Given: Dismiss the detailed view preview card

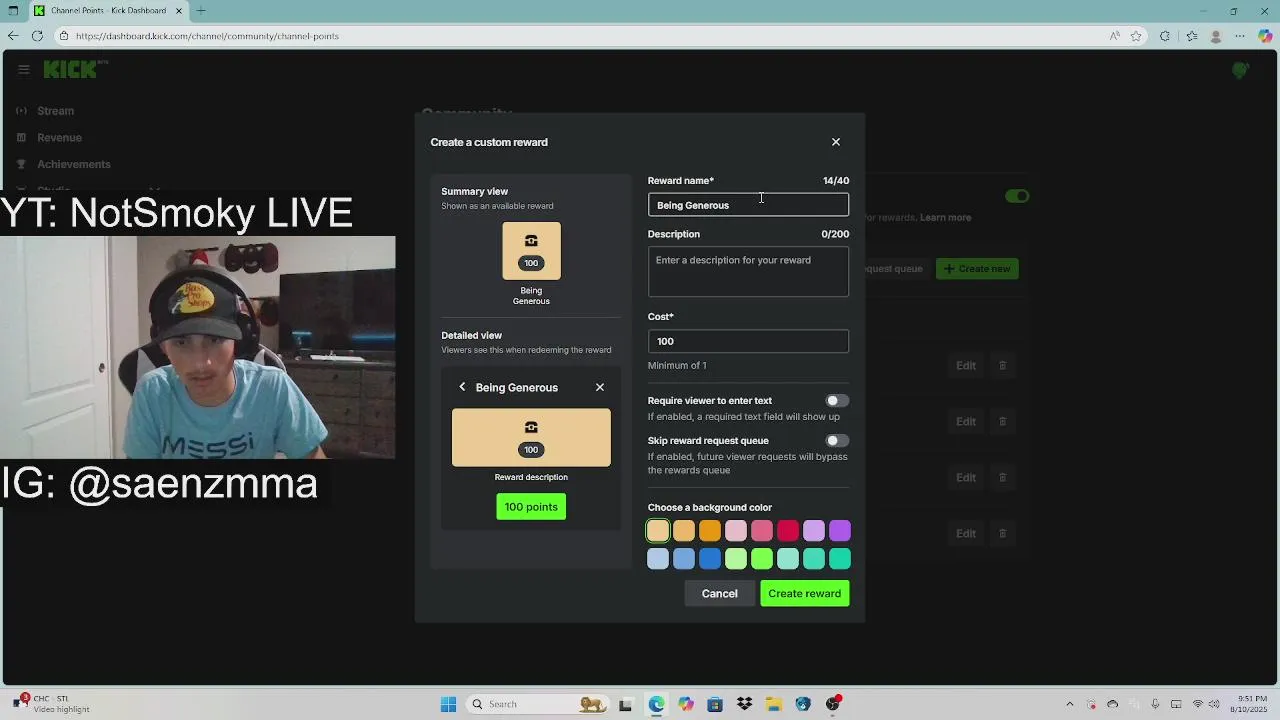Looking at the screenshot, I should click(600, 387).
